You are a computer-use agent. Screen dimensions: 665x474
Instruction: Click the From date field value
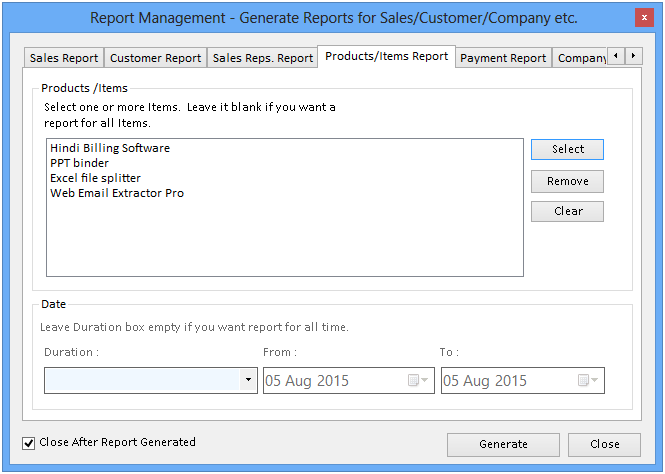pyautogui.click(x=307, y=380)
